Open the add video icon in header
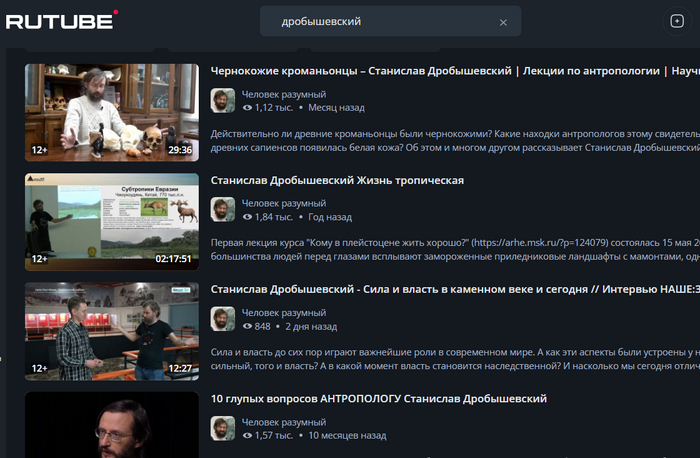This screenshot has height=458, width=700. pyautogui.click(x=677, y=21)
